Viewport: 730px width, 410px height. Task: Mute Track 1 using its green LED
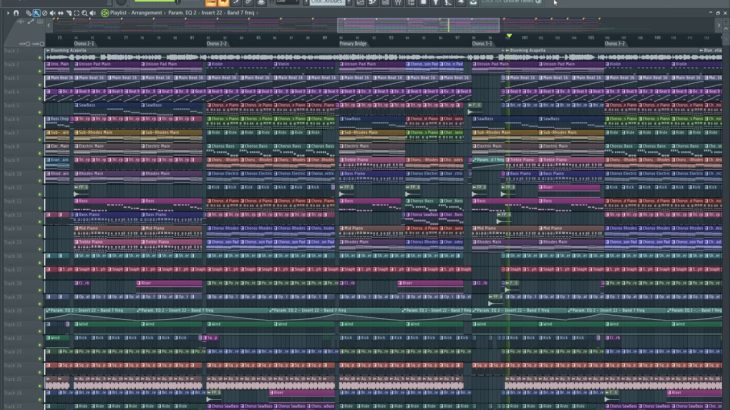click(40, 57)
